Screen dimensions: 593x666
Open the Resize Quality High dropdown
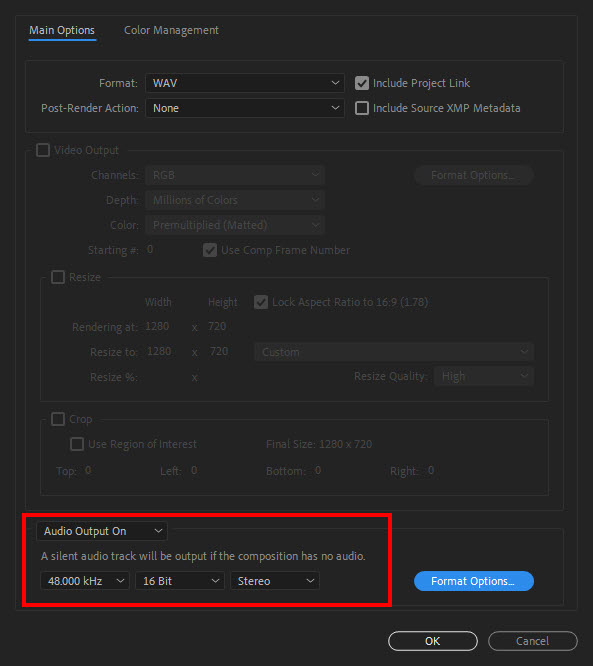[484, 376]
